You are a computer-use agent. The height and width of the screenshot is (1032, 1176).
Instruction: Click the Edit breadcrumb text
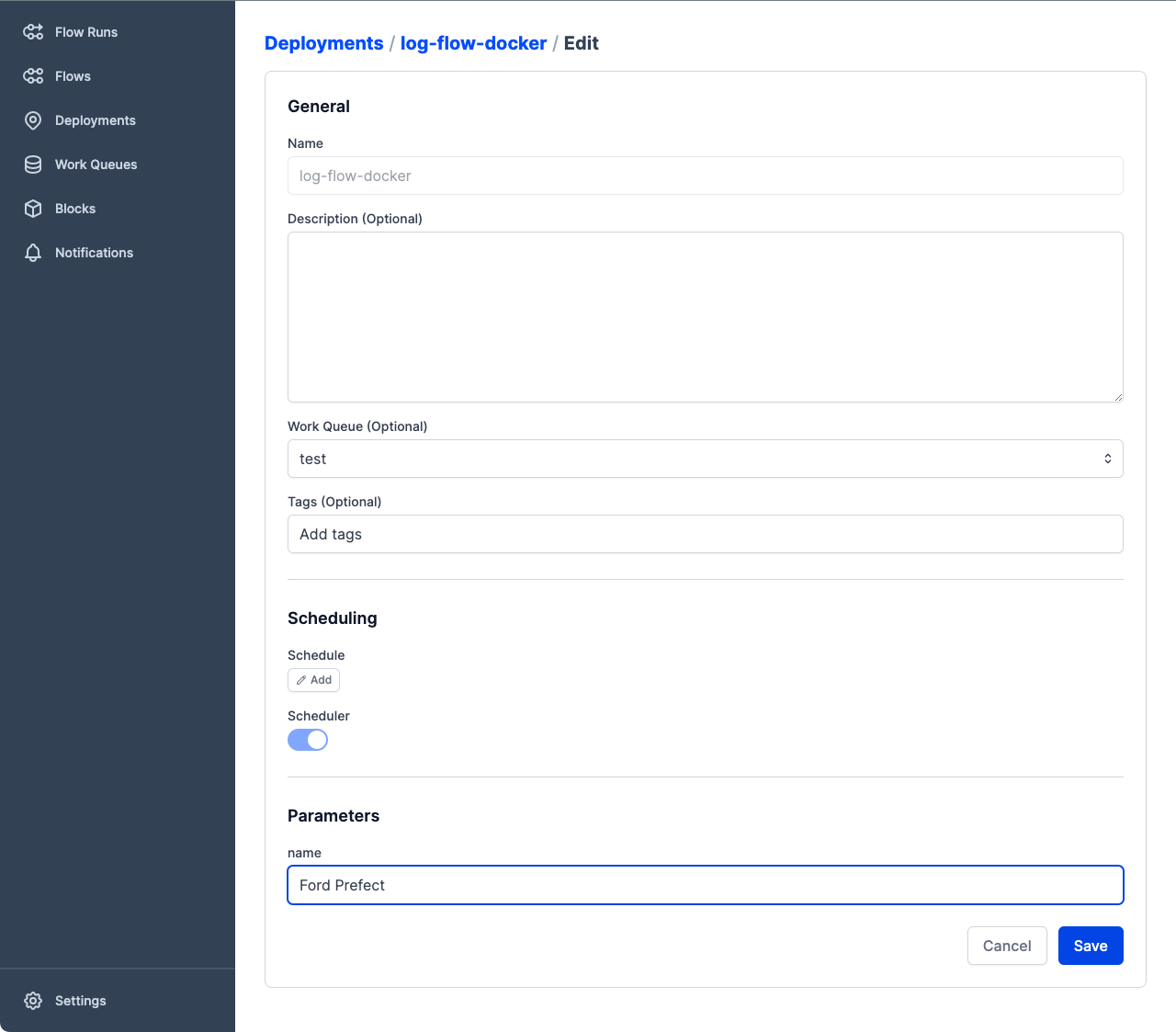click(x=581, y=43)
